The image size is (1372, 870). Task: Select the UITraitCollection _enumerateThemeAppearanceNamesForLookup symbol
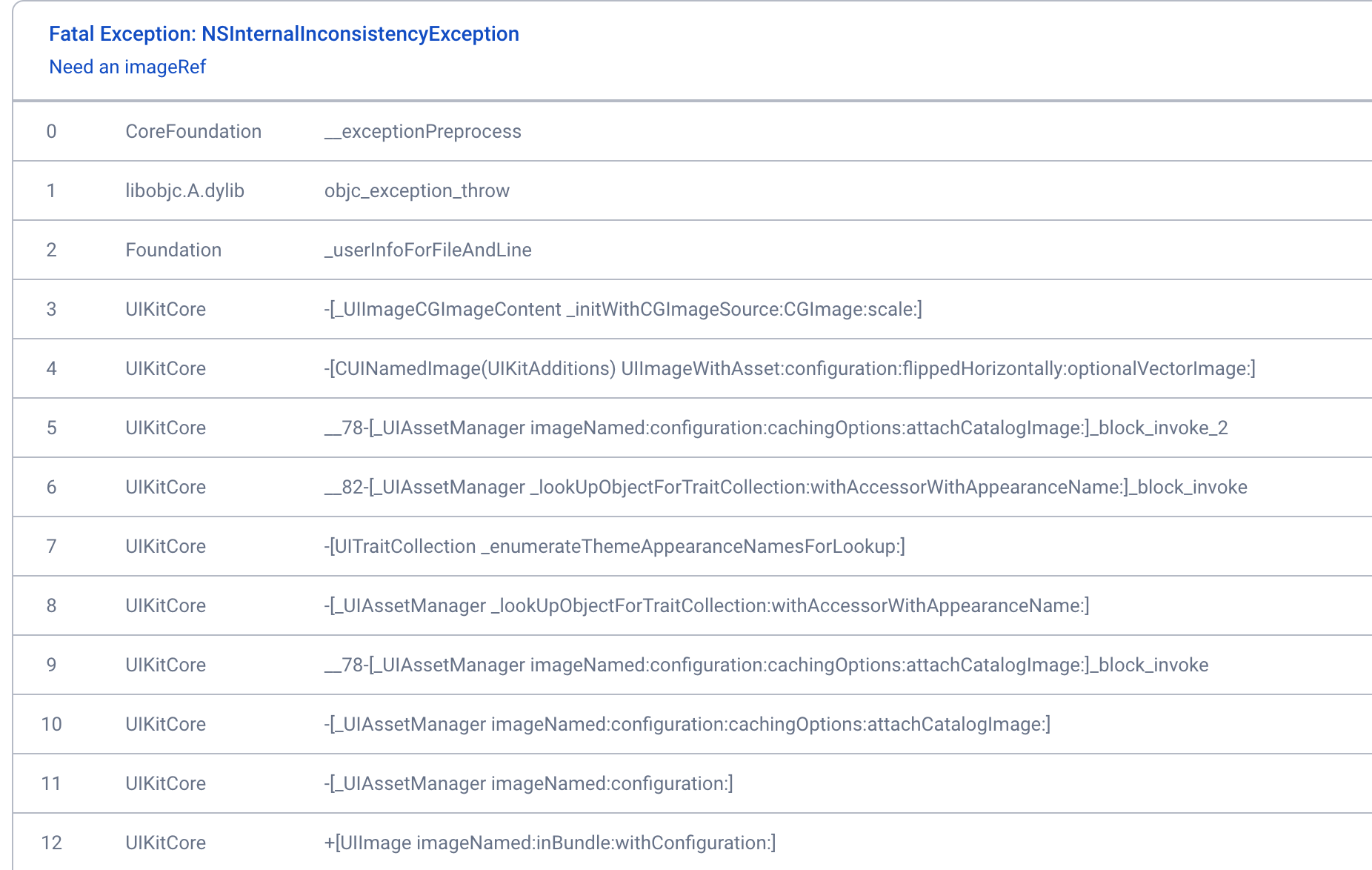coord(614,546)
